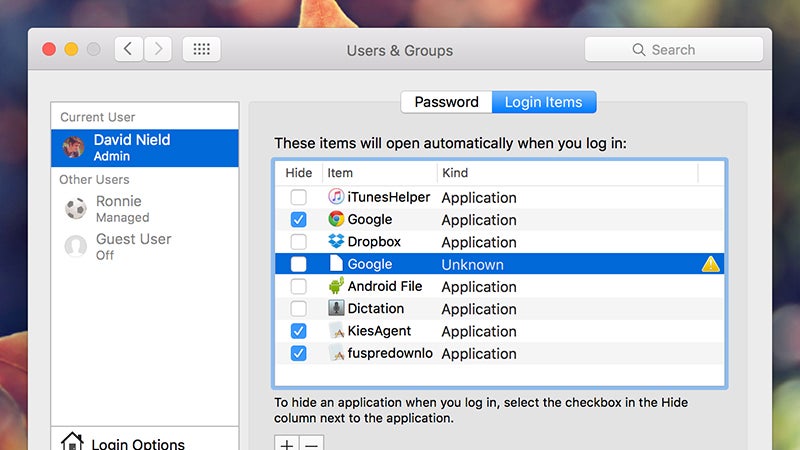Select the Dropbox icon in the list

coord(336,241)
